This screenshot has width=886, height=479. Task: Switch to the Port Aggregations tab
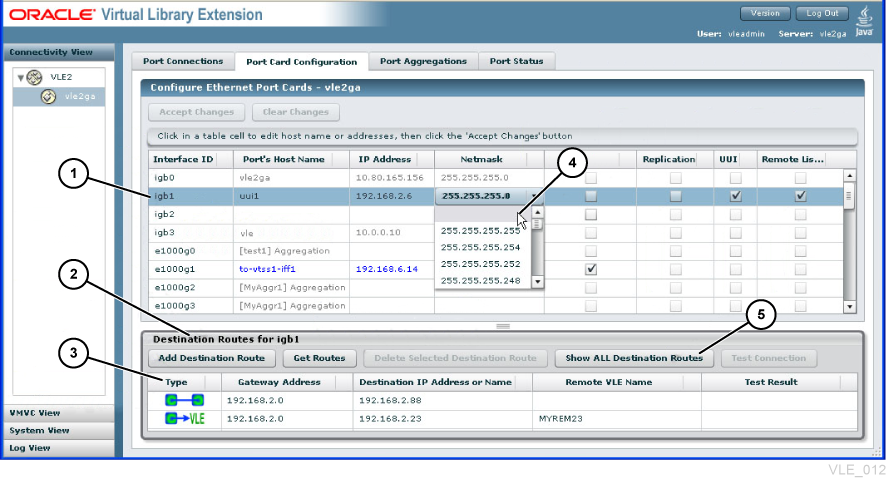point(423,61)
